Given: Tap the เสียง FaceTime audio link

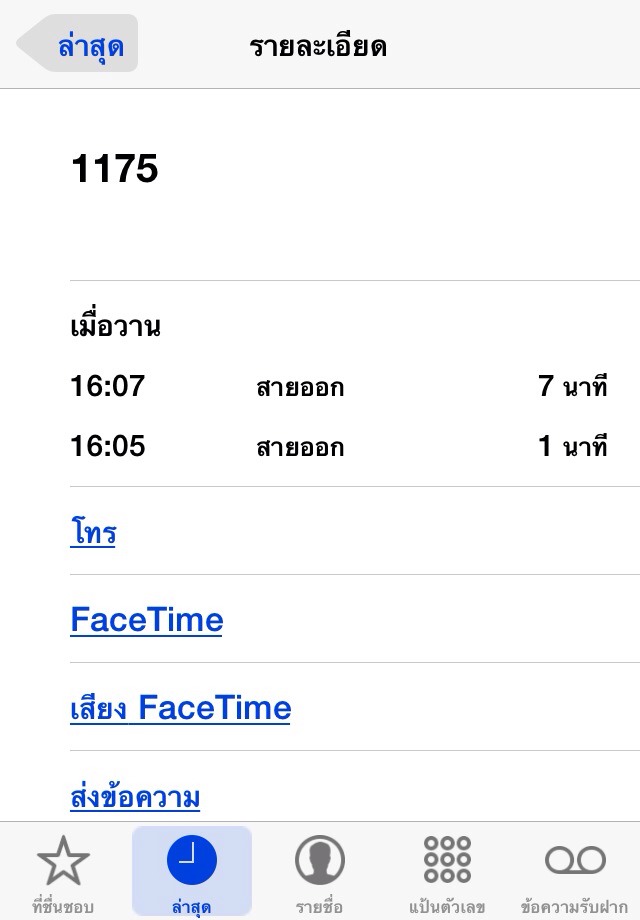Looking at the screenshot, I should click(x=181, y=708).
